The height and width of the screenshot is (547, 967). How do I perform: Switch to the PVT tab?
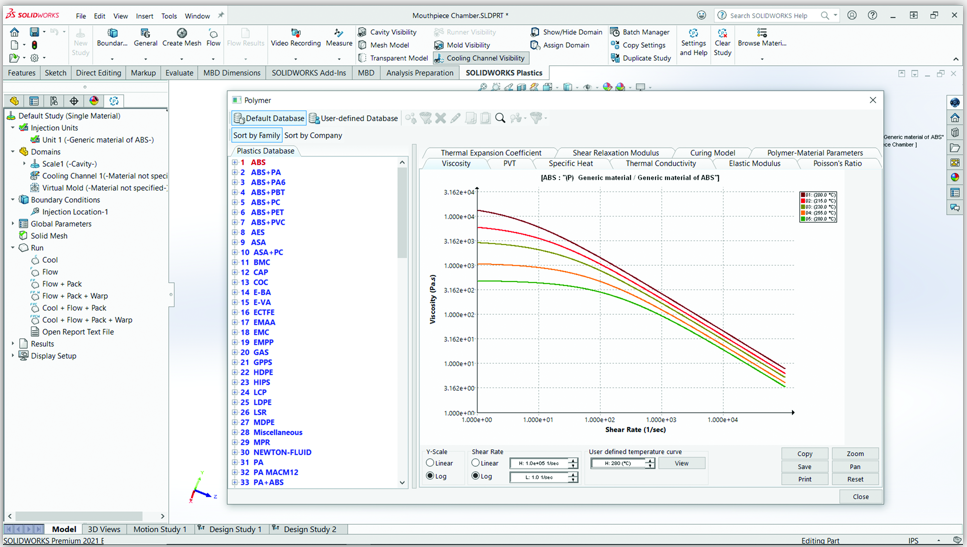(509, 163)
